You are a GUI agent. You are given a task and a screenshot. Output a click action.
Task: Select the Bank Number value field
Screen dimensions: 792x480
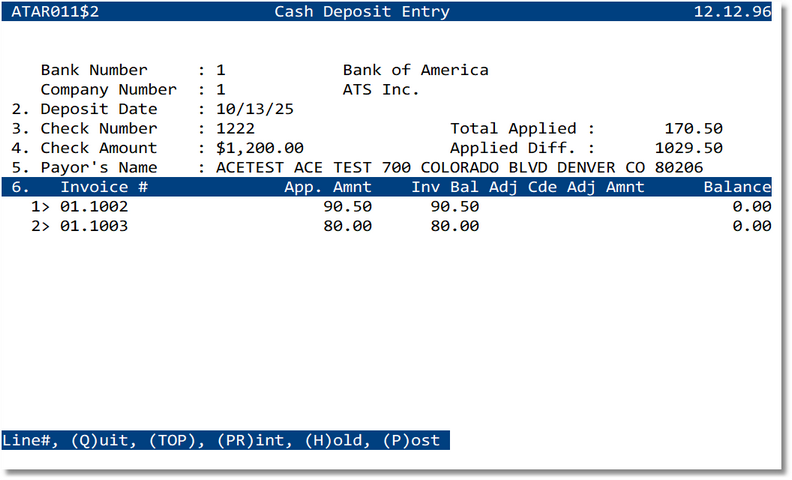[221, 71]
